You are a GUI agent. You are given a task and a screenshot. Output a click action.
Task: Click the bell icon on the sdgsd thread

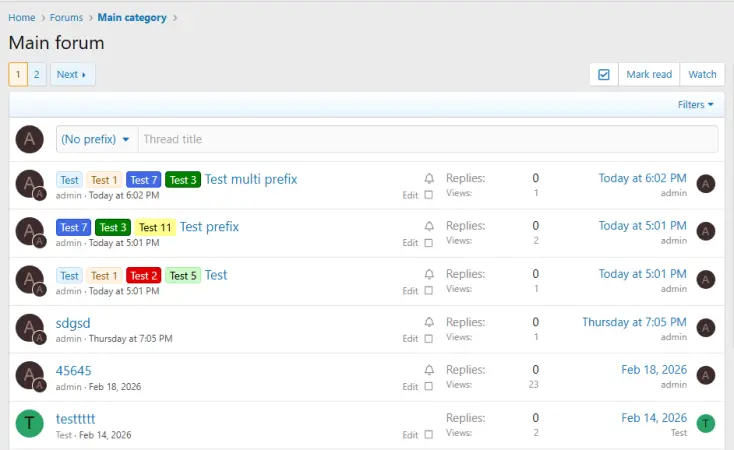(x=429, y=323)
